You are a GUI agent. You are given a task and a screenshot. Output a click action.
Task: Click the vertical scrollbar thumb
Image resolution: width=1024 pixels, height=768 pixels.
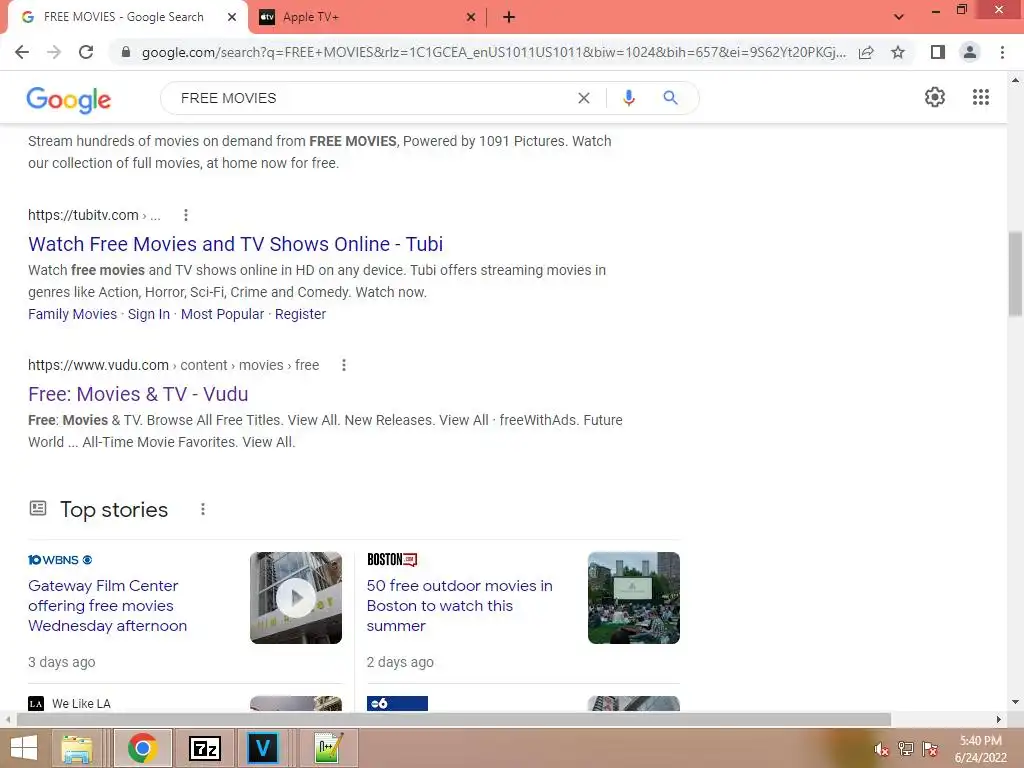tap(1015, 274)
